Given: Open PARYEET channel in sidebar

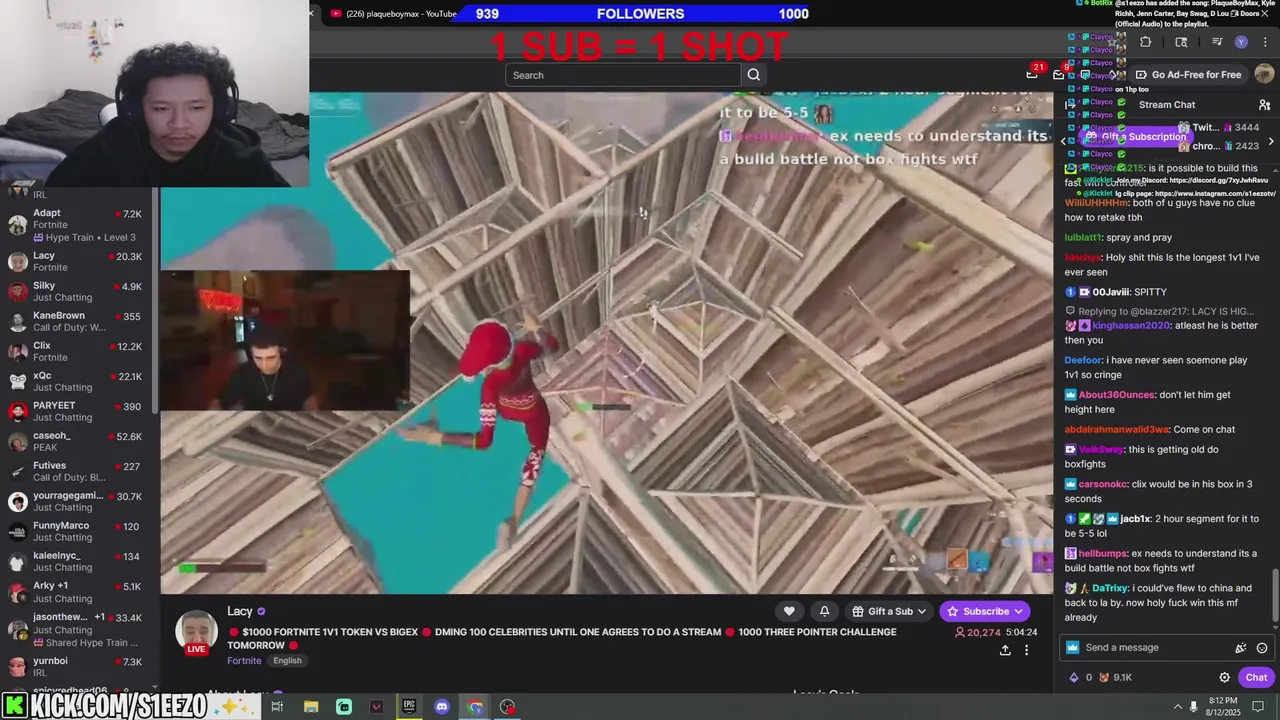Looking at the screenshot, I should coord(78,411).
